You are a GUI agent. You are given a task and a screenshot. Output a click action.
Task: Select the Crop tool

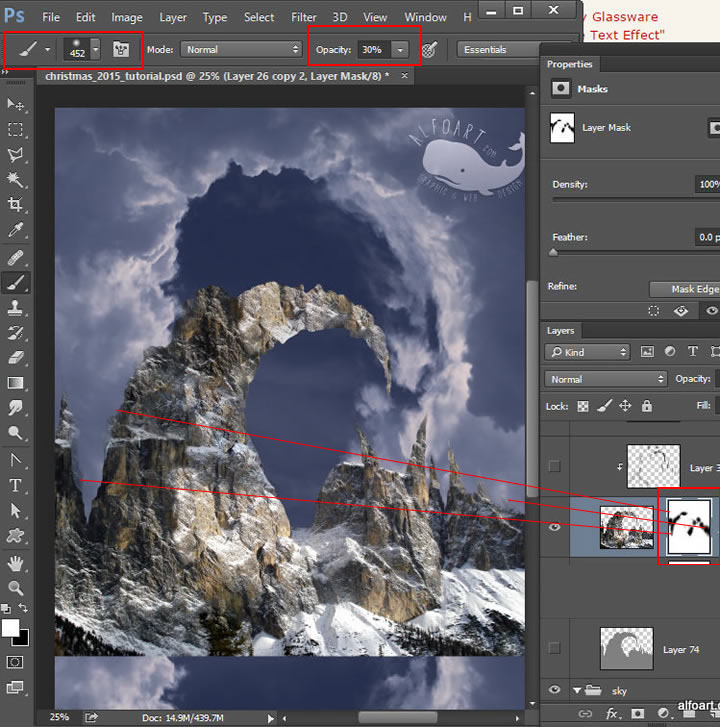point(15,205)
